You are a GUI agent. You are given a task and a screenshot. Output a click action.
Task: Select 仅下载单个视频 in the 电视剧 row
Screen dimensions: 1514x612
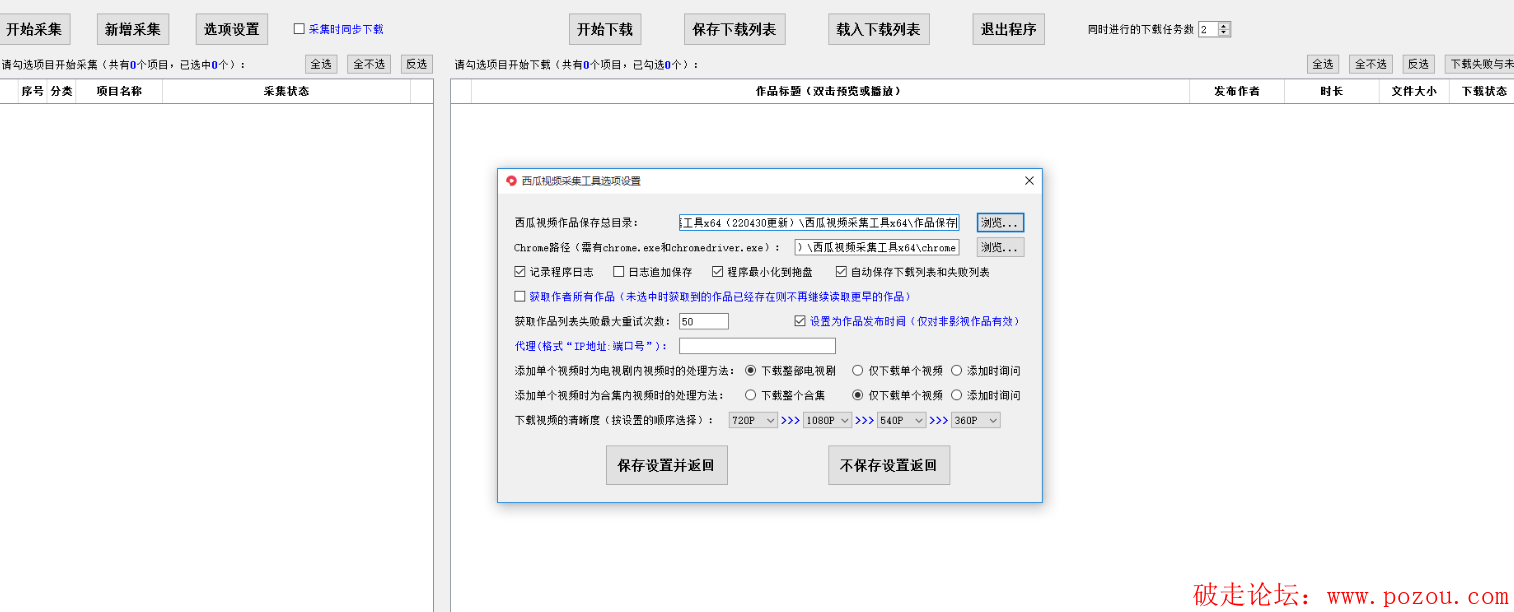[857, 370]
